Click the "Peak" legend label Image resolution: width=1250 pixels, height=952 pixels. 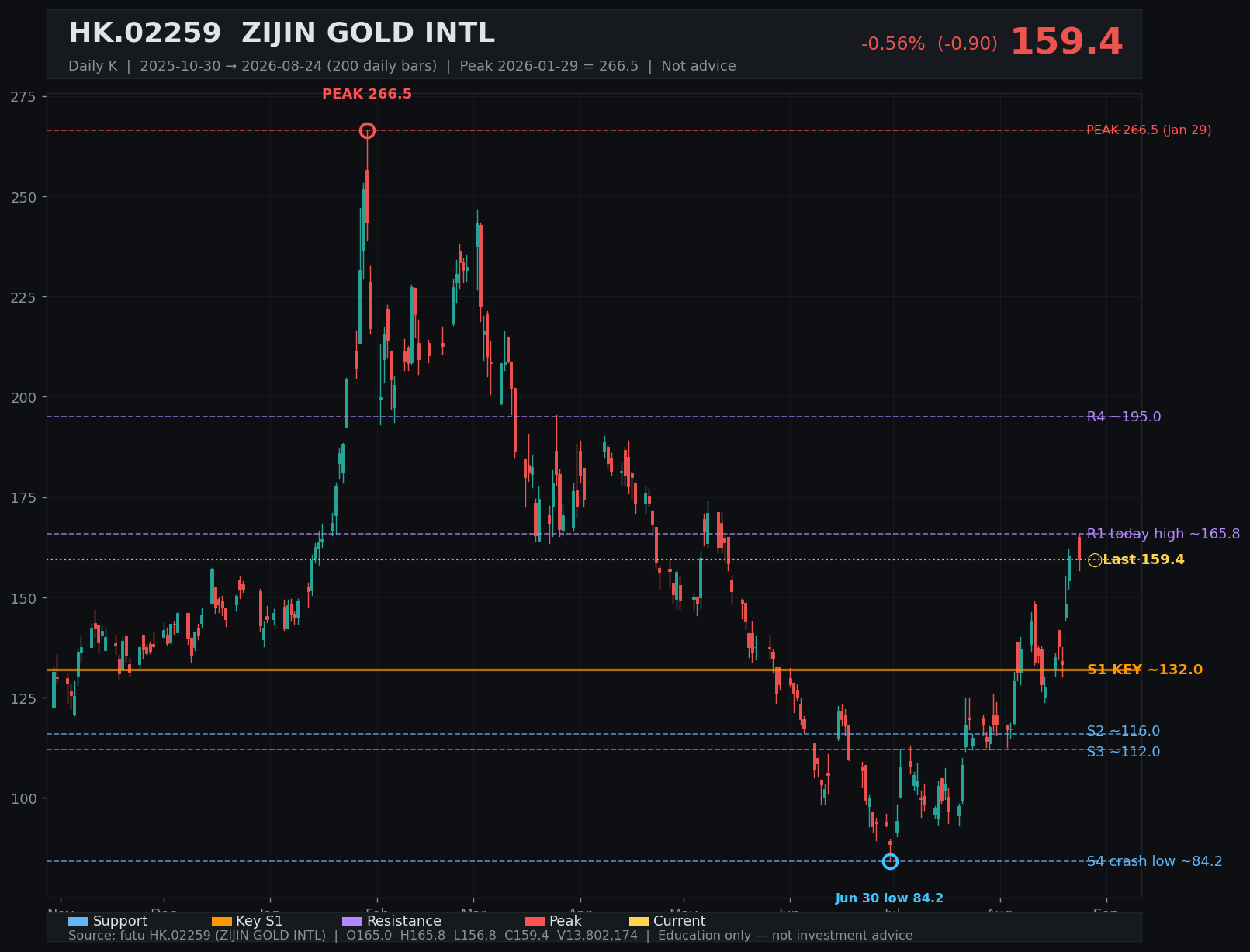pyautogui.click(x=565, y=922)
